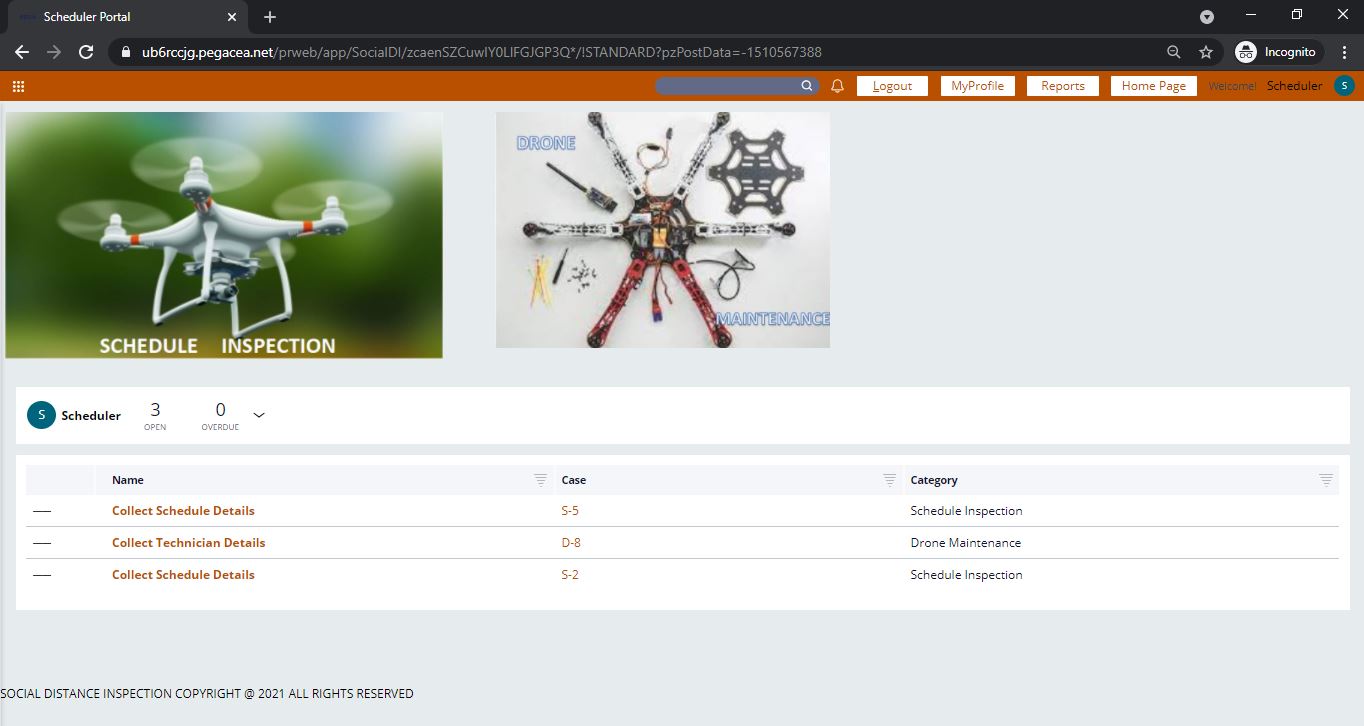Click the urgency dash in D-8 row

click(x=42, y=543)
